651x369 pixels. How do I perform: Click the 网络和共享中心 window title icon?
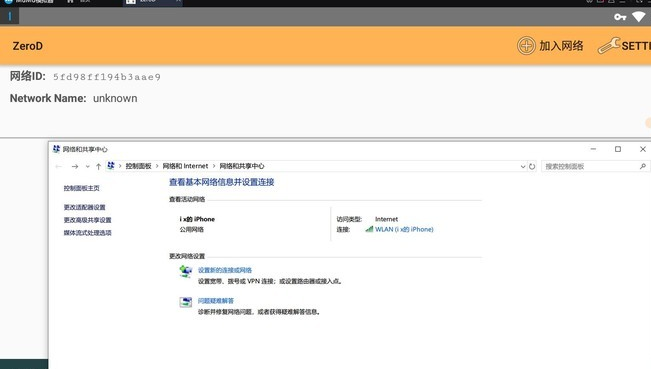pyautogui.click(x=56, y=149)
